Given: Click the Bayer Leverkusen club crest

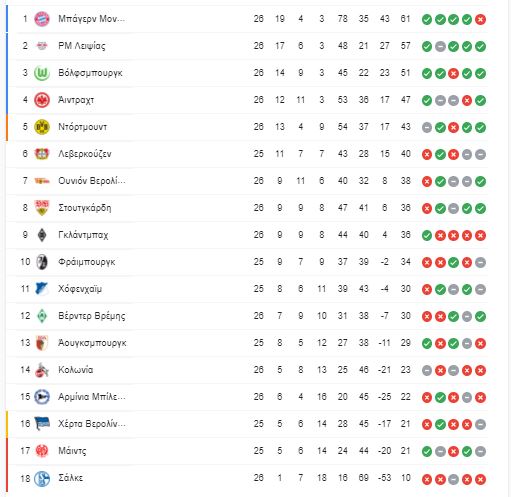Looking at the screenshot, I should [42, 154].
